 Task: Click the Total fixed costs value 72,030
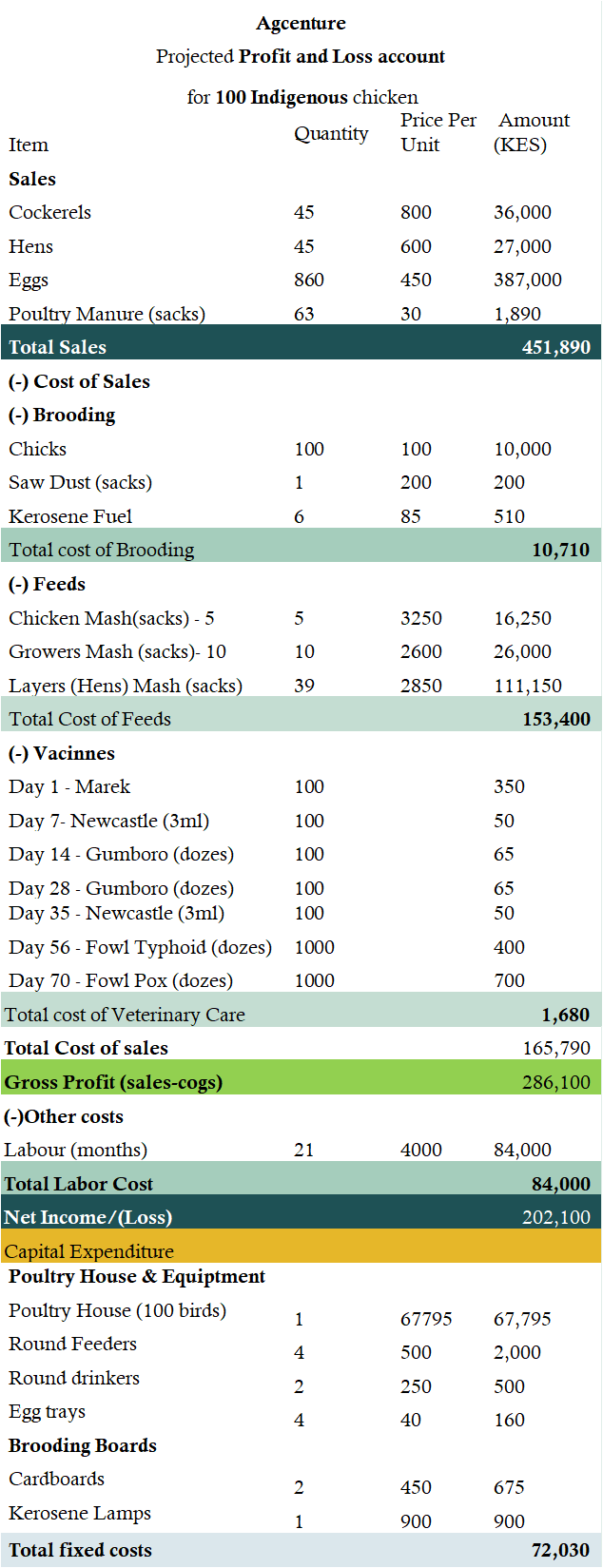click(561, 1550)
